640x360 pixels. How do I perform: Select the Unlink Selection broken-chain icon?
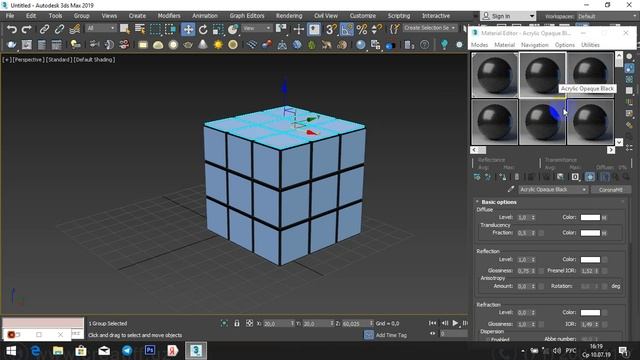(59, 29)
